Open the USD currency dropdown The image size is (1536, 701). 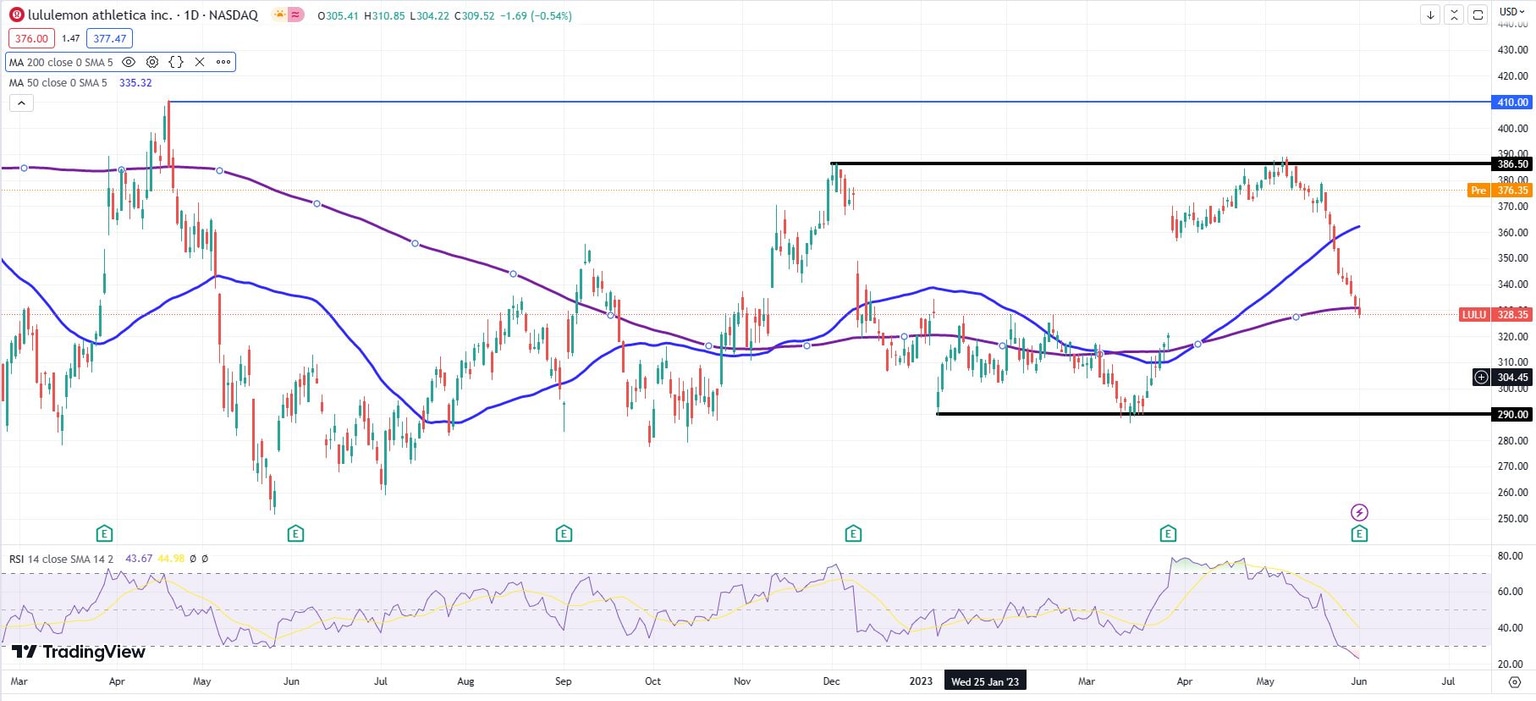[x=1512, y=11]
